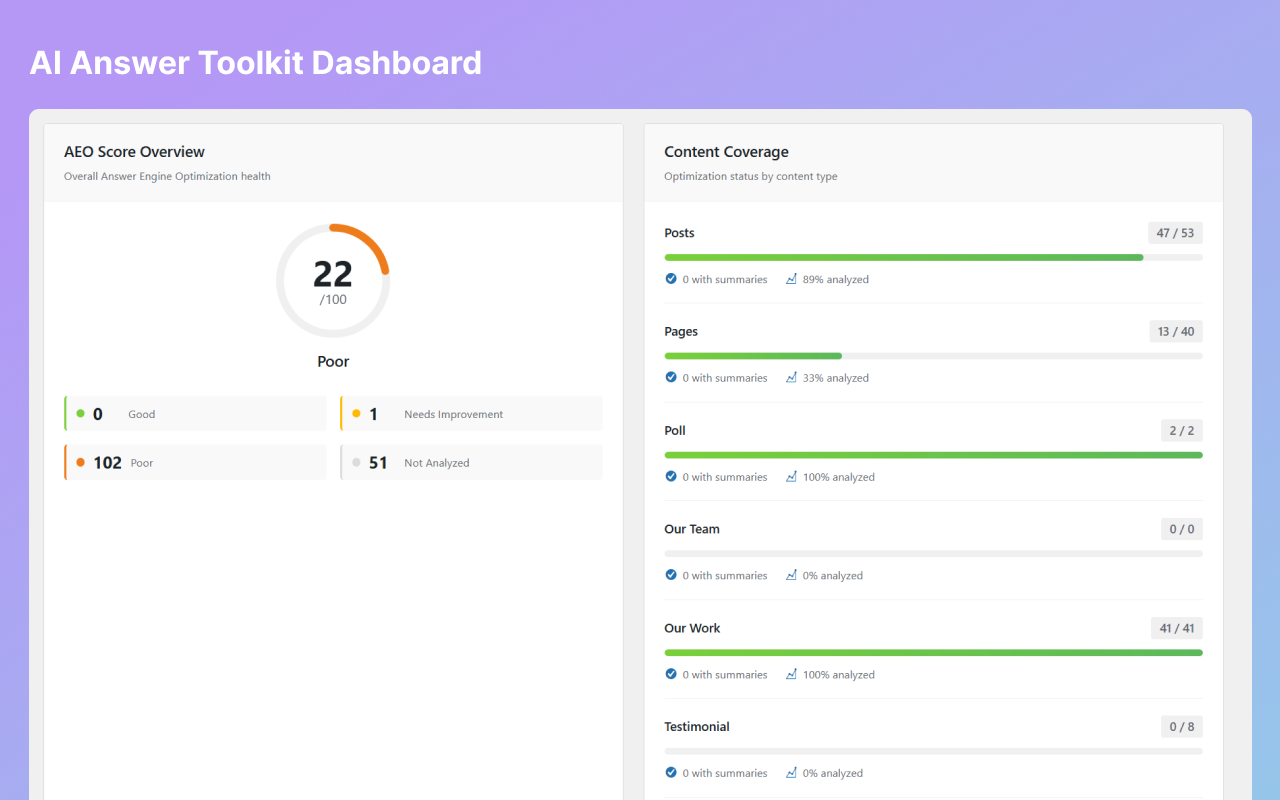This screenshot has width=1280, height=800.
Task: Click the 0 / 8 Testimonial badge
Action: click(x=1181, y=727)
